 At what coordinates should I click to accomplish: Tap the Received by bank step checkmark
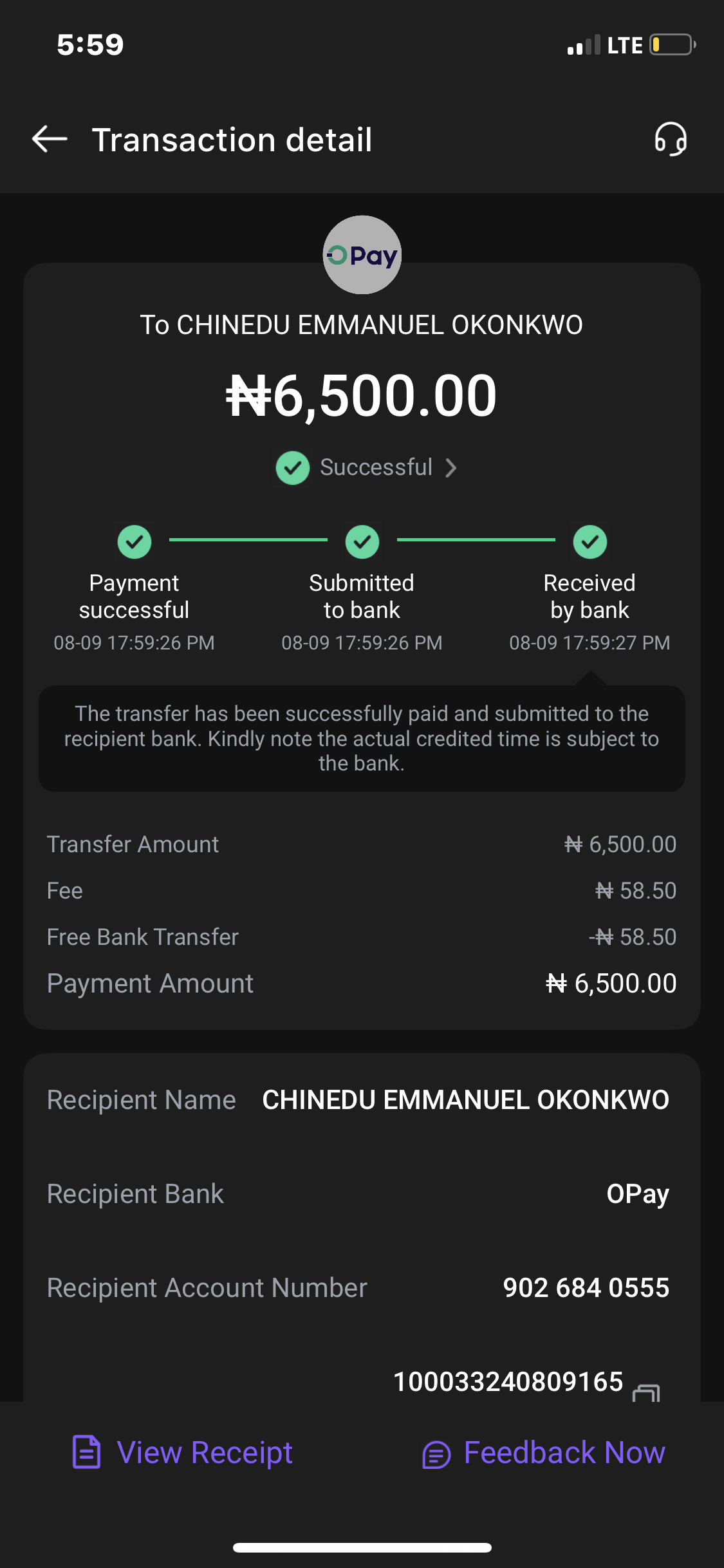pyautogui.click(x=590, y=542)
